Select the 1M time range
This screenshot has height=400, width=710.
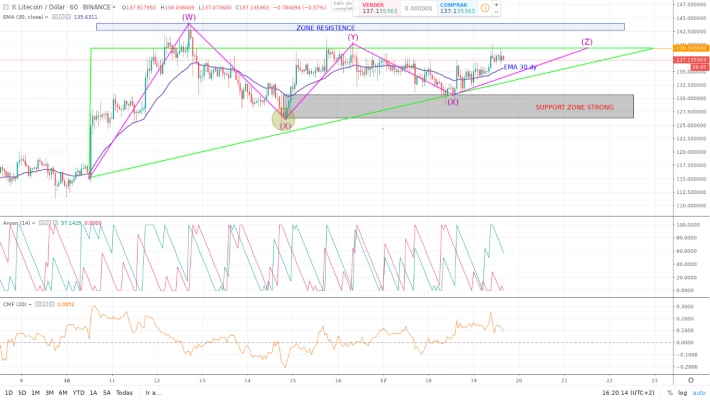35,393
